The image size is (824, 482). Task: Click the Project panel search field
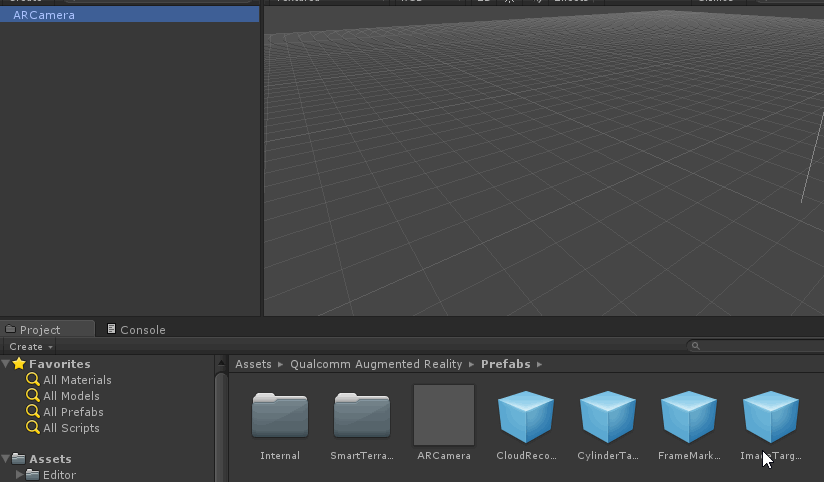click(757, 346)
